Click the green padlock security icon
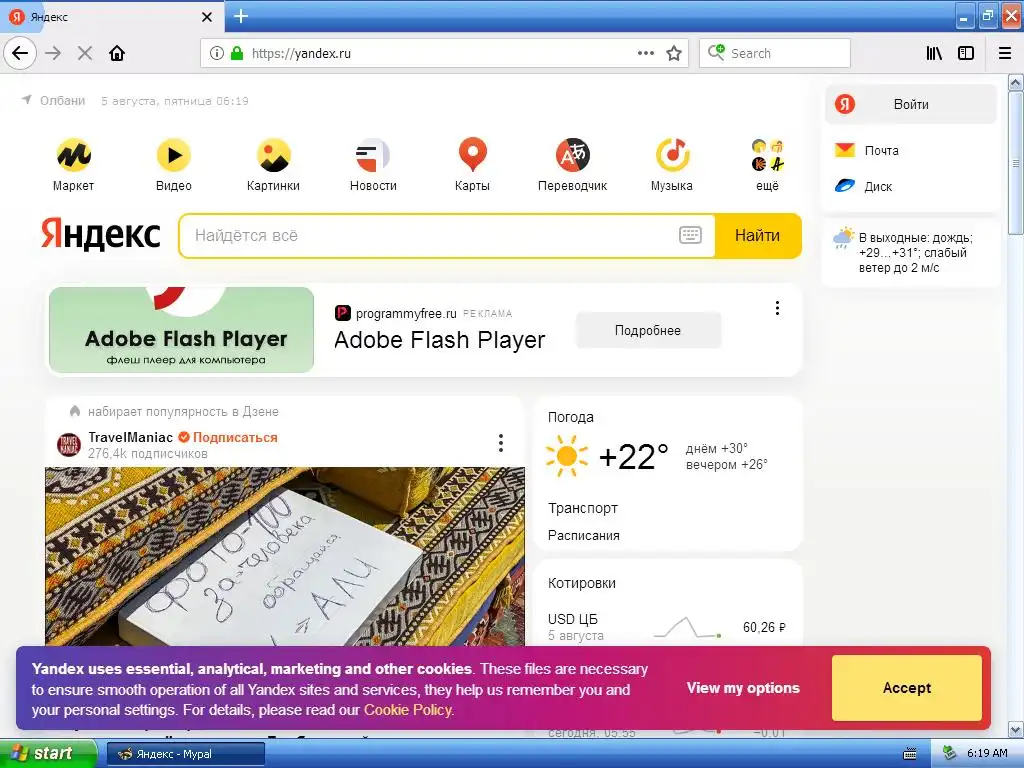 tap(237, 53)
